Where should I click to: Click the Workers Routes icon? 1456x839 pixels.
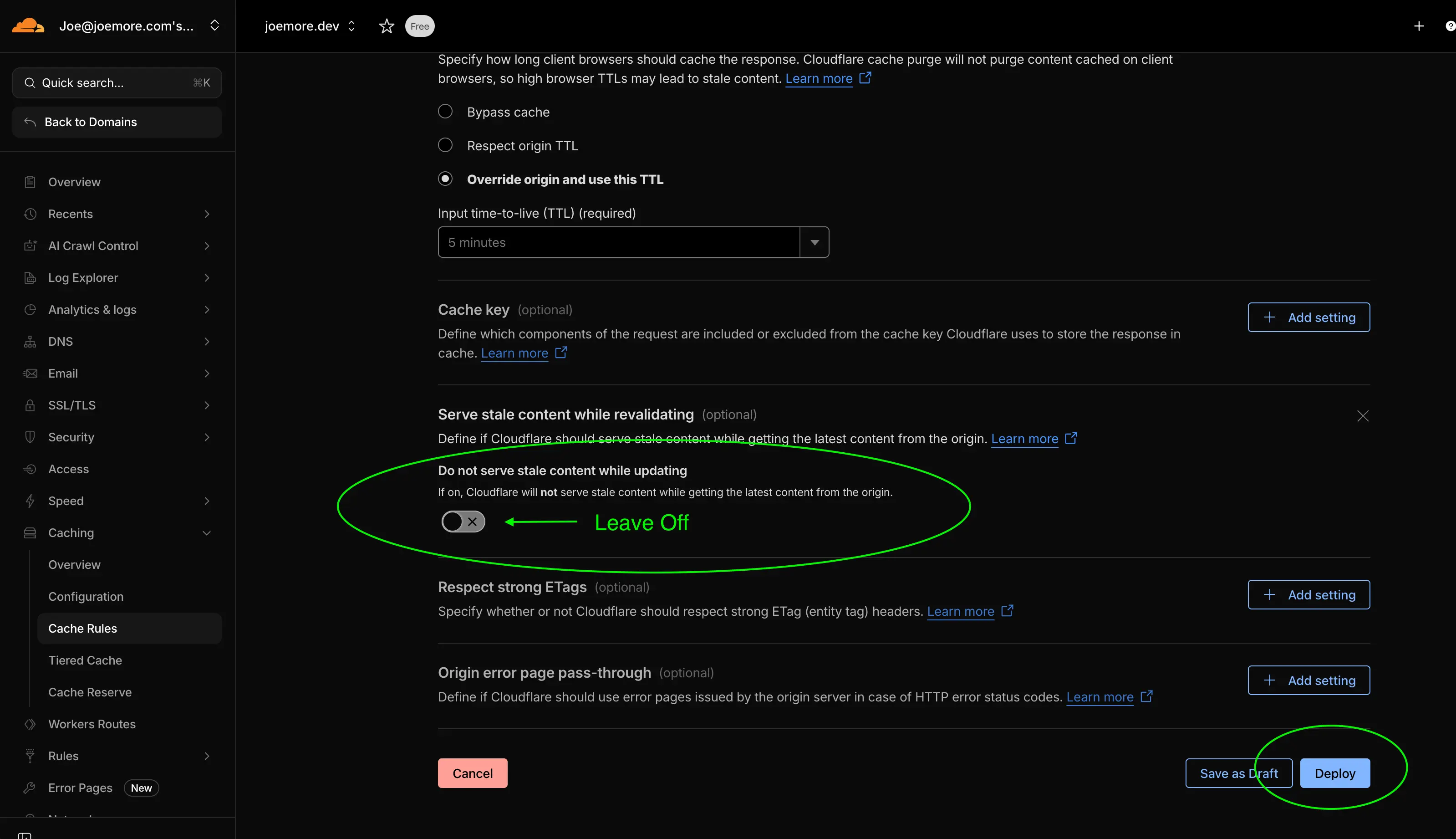point(31,724)
